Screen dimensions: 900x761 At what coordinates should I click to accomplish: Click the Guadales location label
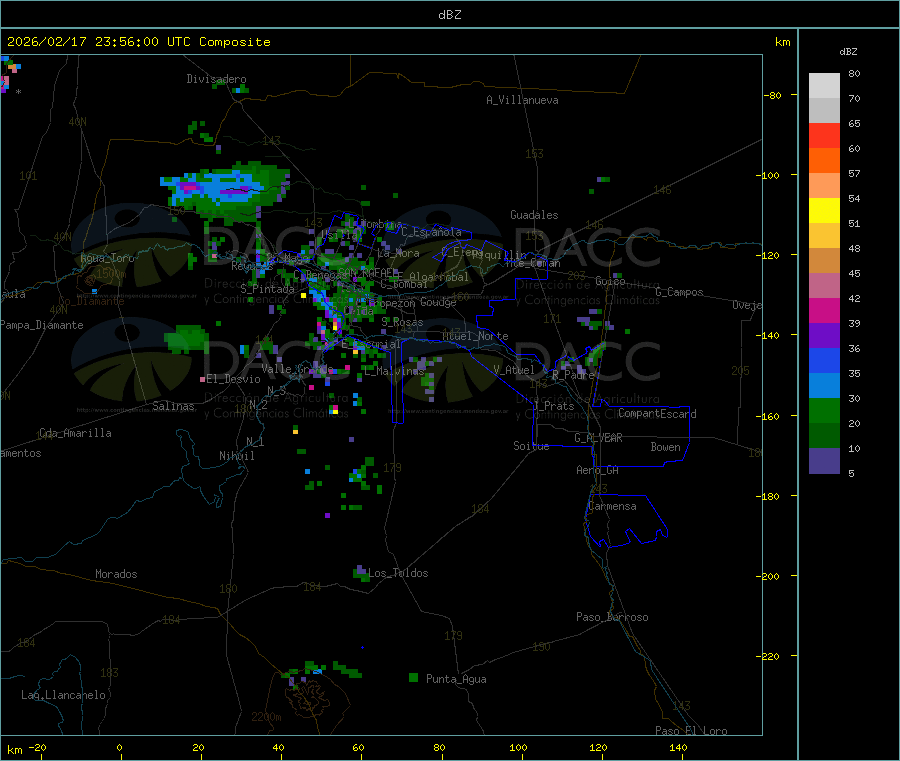534,215
